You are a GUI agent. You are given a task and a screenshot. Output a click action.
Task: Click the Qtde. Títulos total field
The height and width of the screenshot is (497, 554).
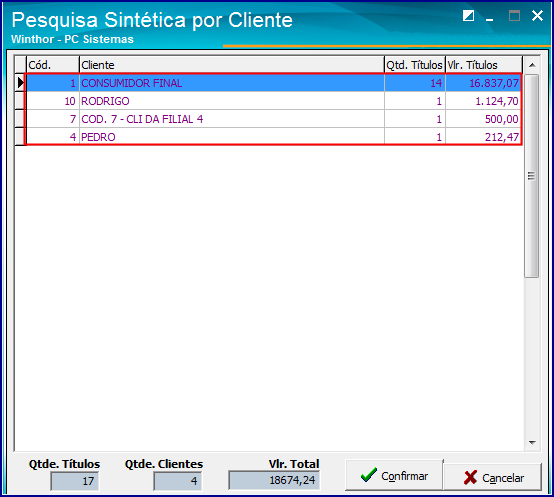coord(75,481)
